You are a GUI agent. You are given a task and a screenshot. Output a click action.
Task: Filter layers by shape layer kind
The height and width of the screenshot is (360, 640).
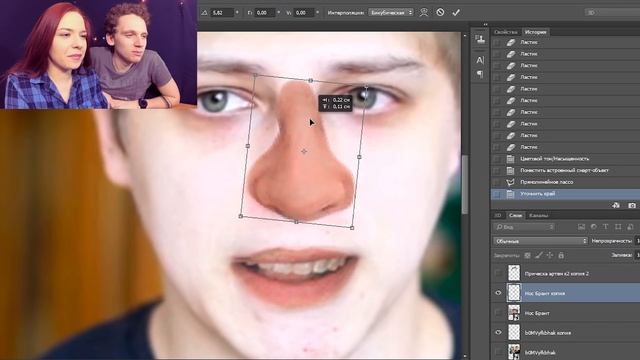618,227
